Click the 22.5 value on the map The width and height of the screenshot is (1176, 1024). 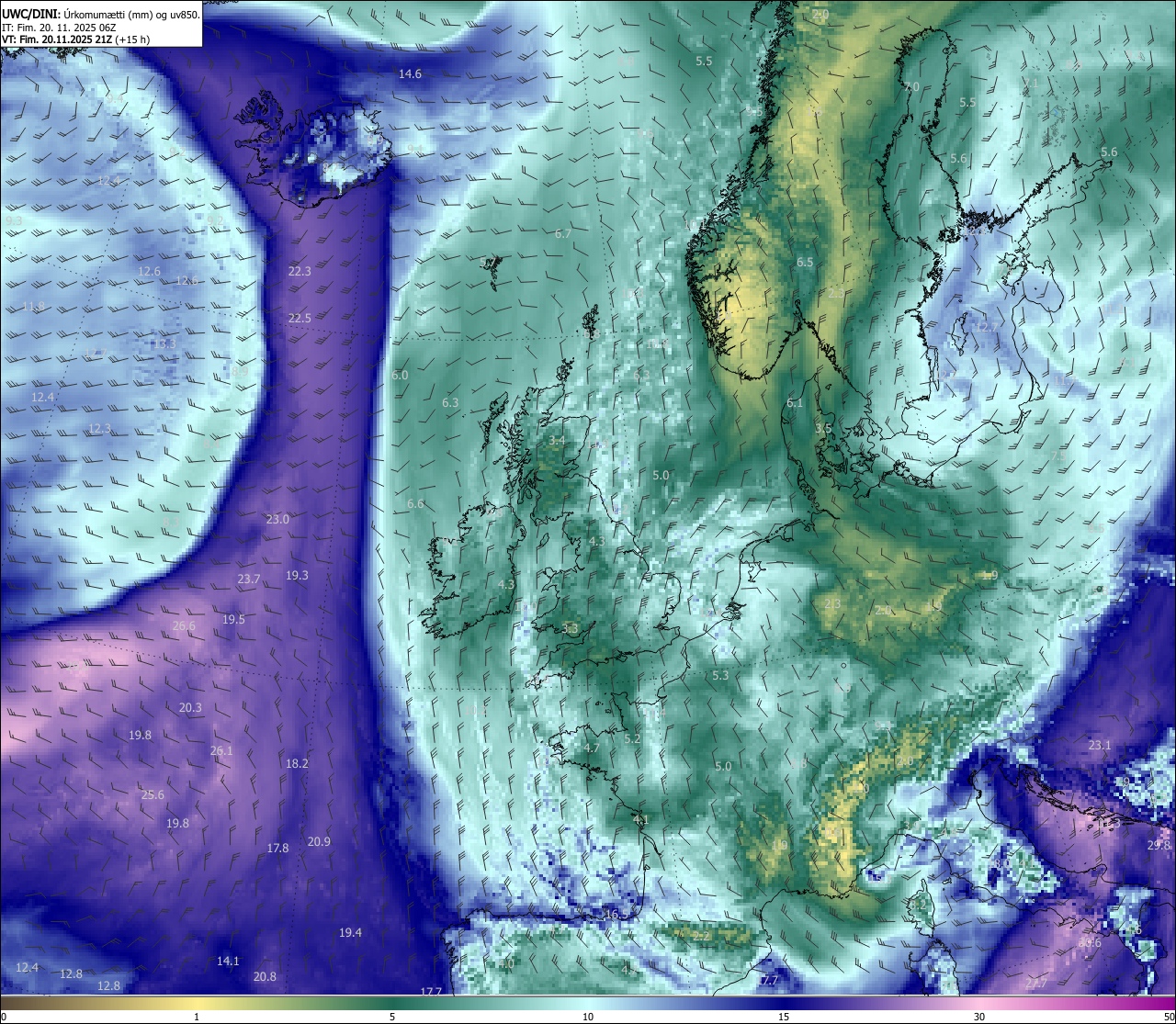(300, 318)
